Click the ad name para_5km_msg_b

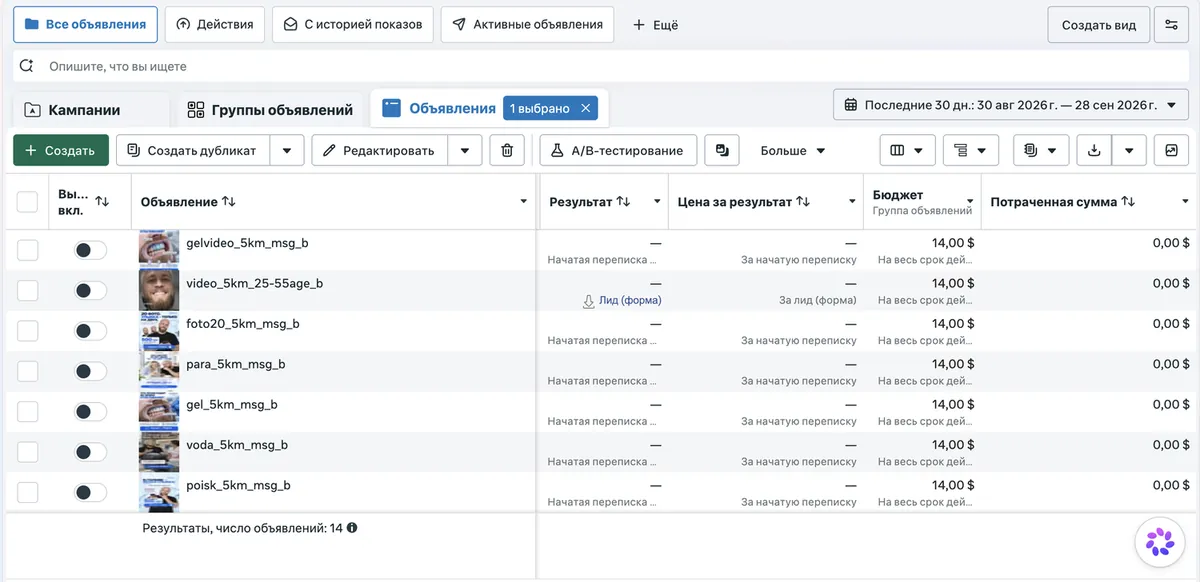pos(236,364)
